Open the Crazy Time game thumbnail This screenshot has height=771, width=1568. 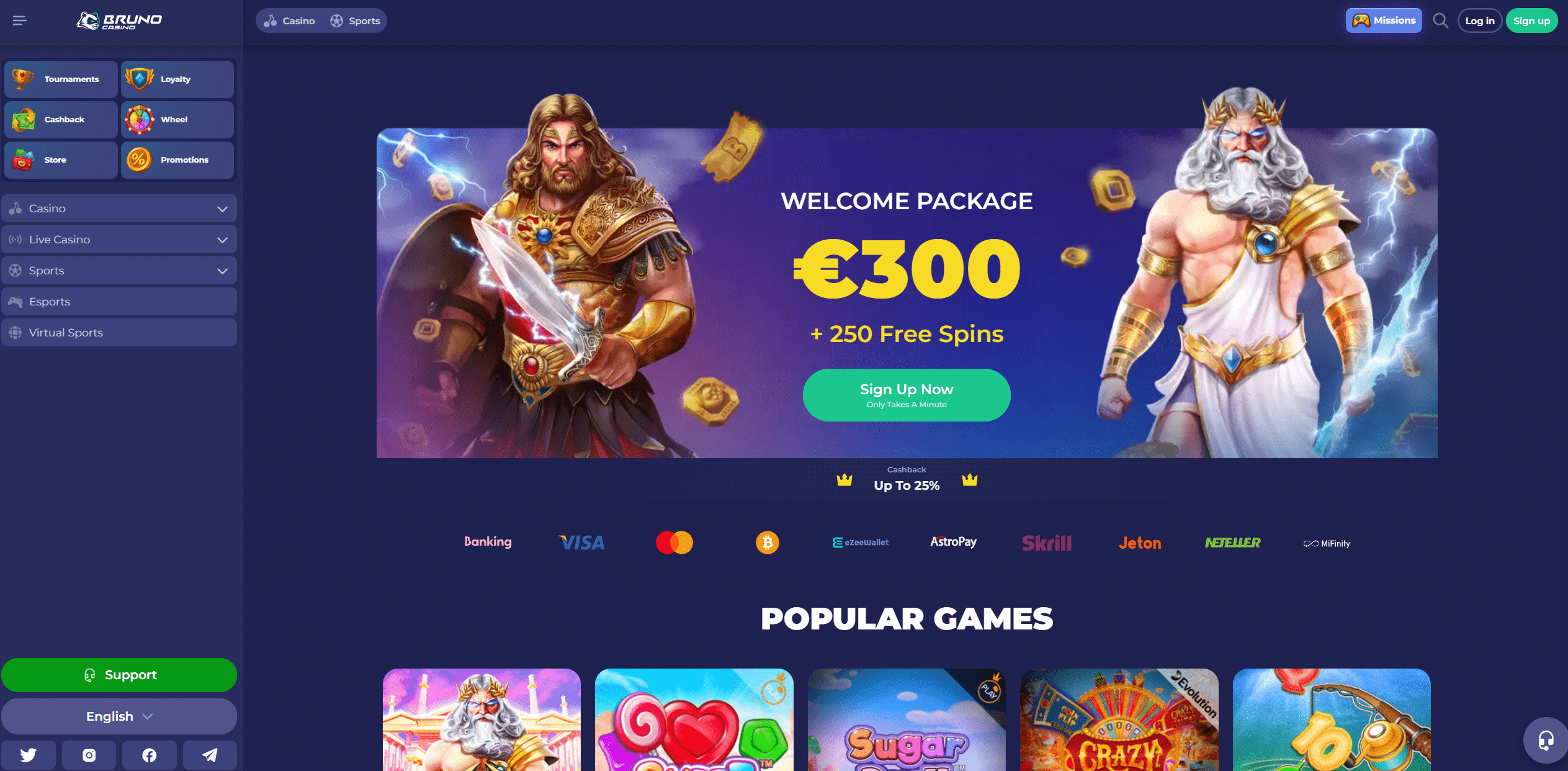click(1119, 720)
